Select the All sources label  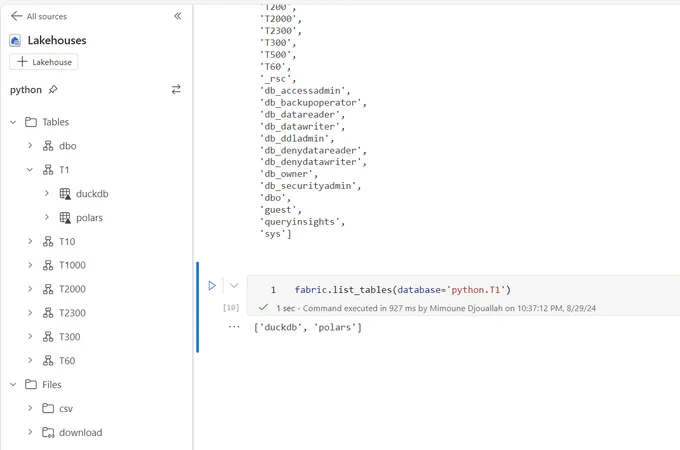[47, 16]
